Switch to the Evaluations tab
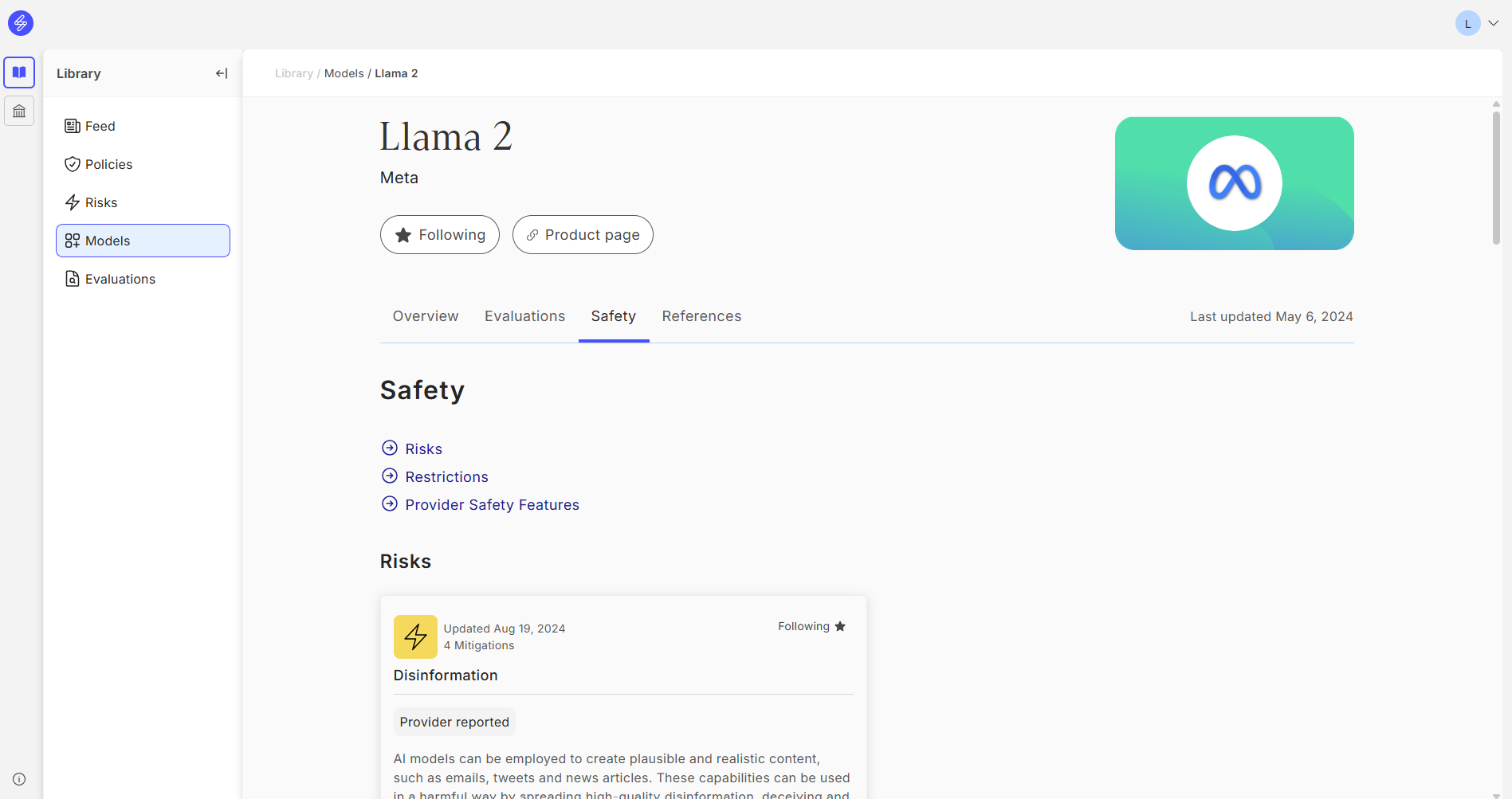1512x799 pixels. [524, 316]
